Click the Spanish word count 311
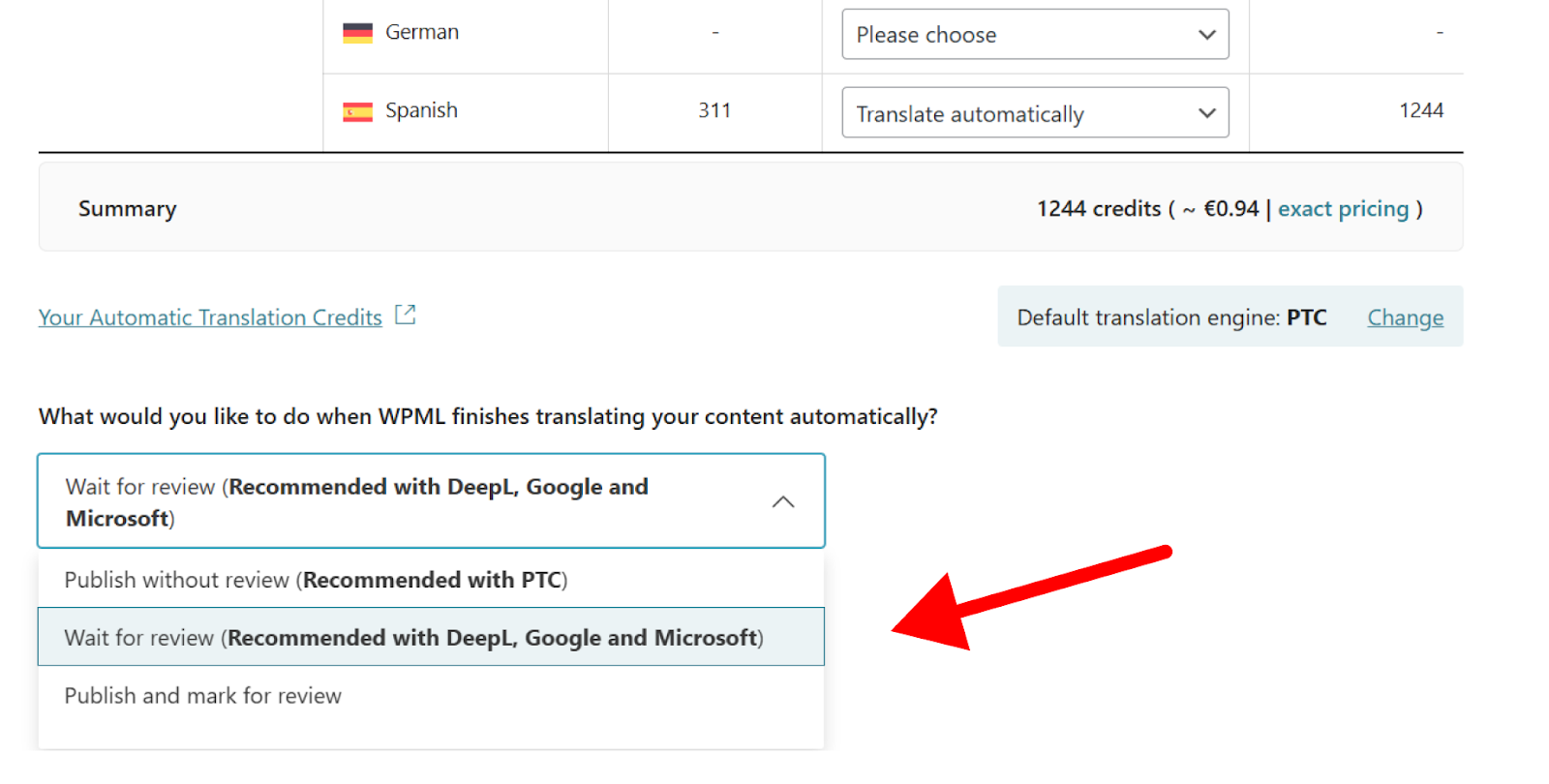Viewport: 1549px width, 784px height. click(714, 111)
